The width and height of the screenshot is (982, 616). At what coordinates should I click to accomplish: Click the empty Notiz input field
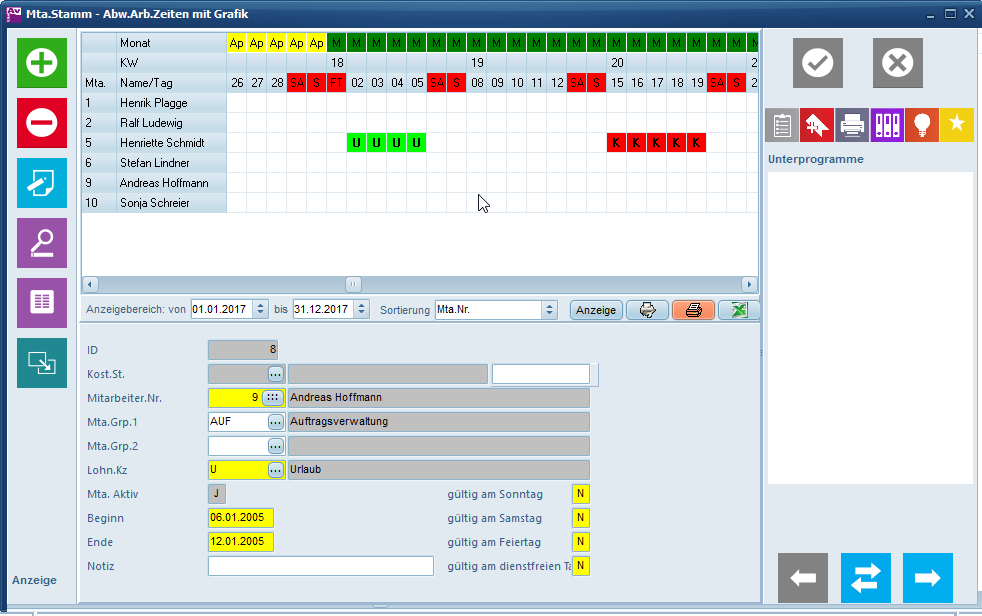click(x=321, y=566)
